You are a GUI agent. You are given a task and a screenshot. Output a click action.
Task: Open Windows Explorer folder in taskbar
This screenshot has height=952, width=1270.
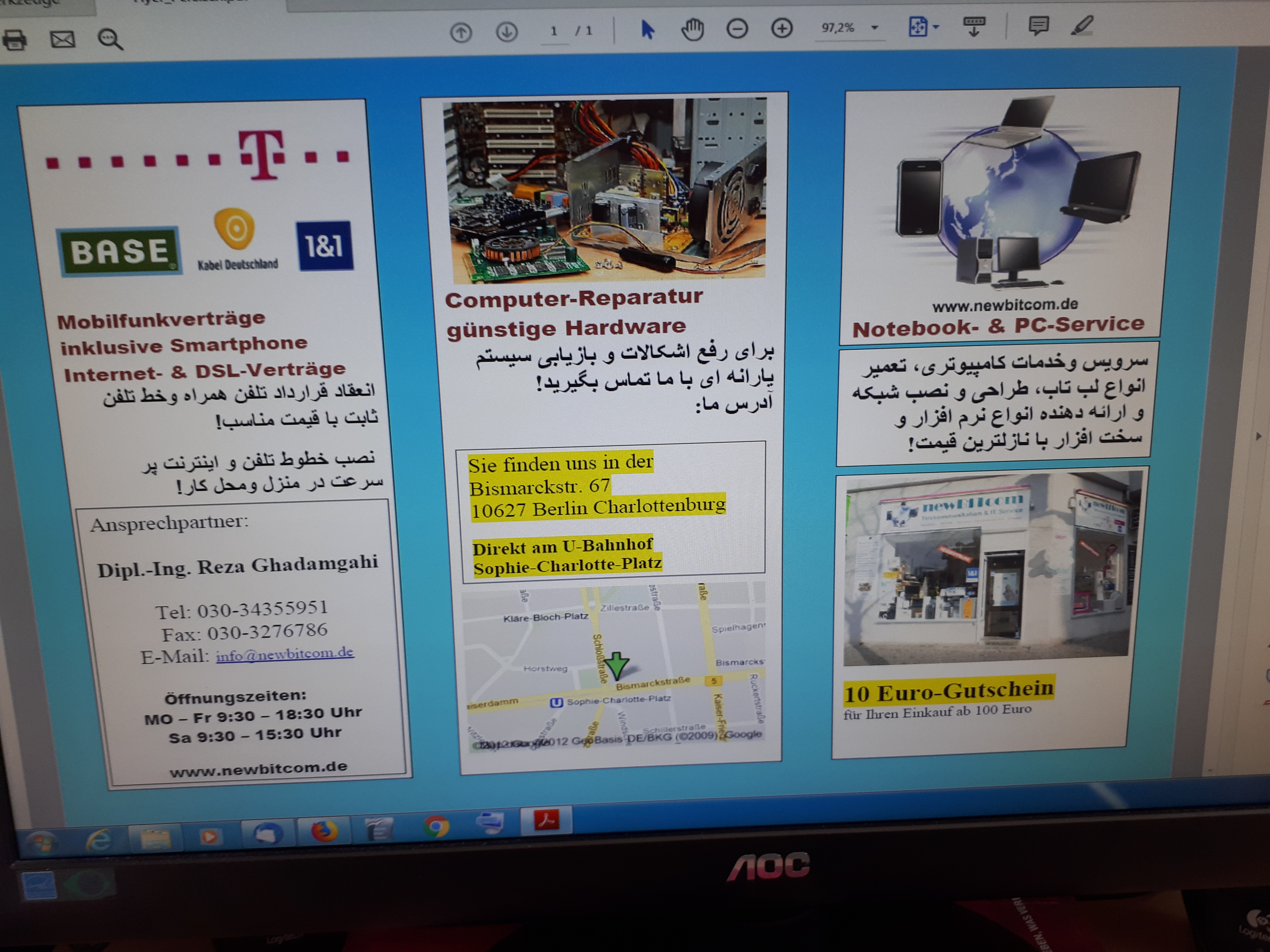[x=155, y=839]
